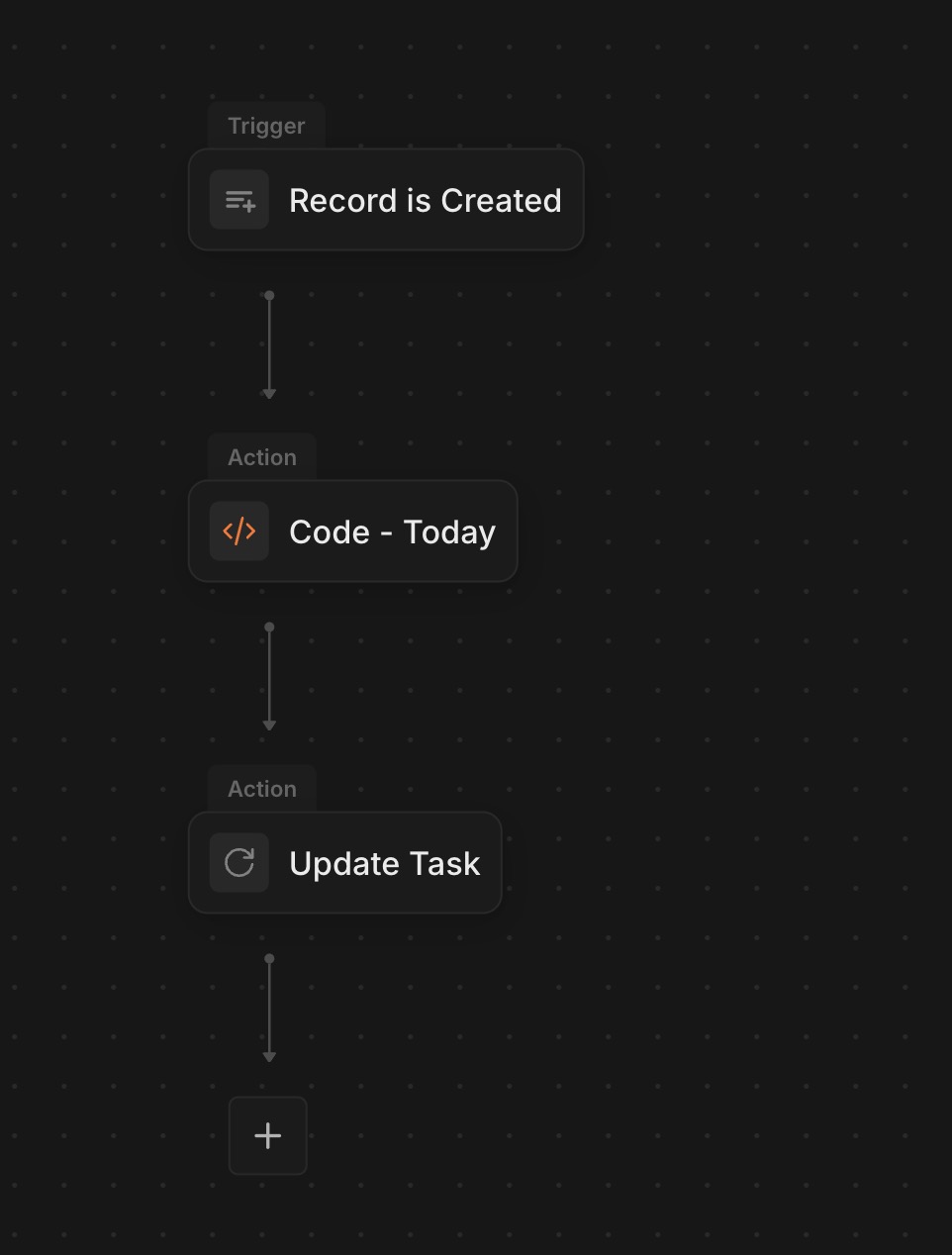Click the output dot under Record is Created
Screen dimensions: 952x1255
point(269,295)
